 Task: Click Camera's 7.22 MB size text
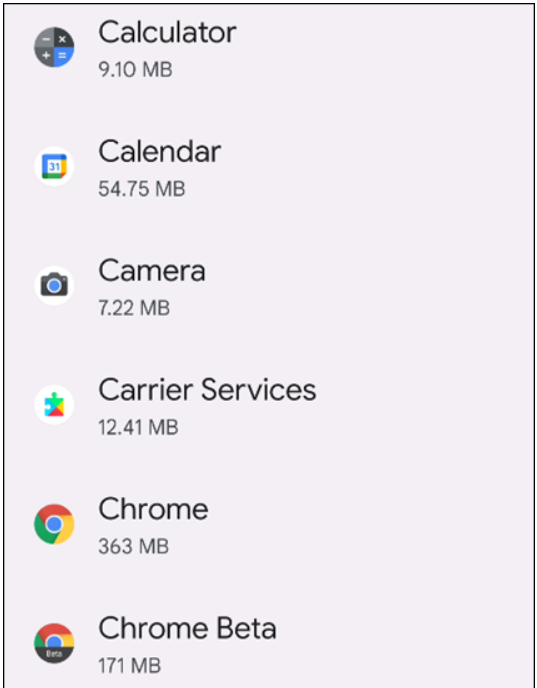(134, 308)
